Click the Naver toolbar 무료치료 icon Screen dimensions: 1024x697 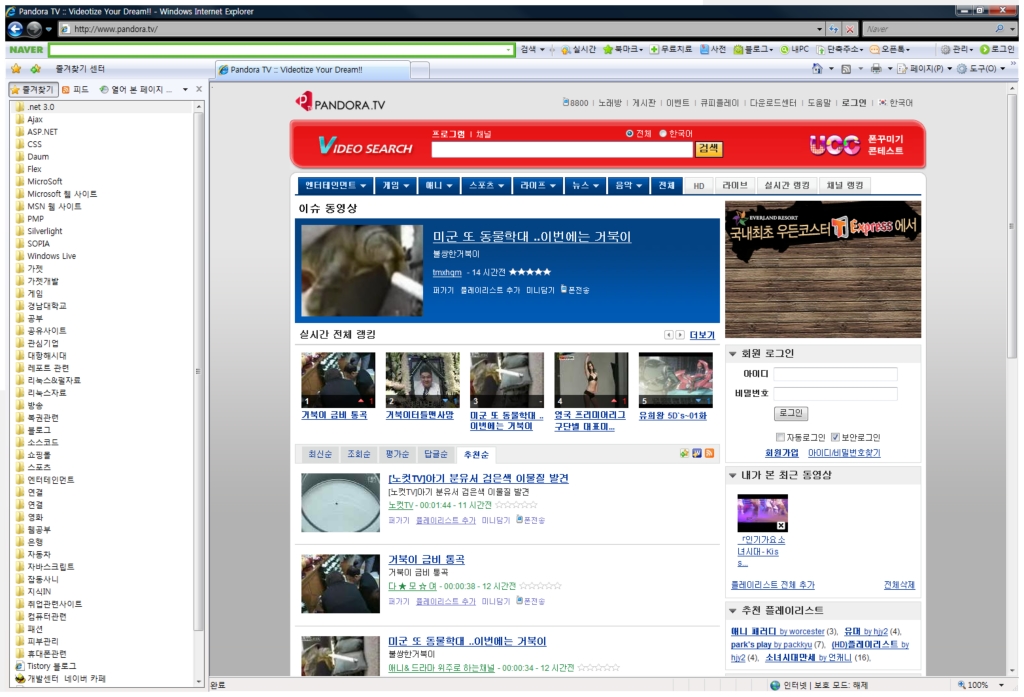pyautogui.click(x=671, y=50)
